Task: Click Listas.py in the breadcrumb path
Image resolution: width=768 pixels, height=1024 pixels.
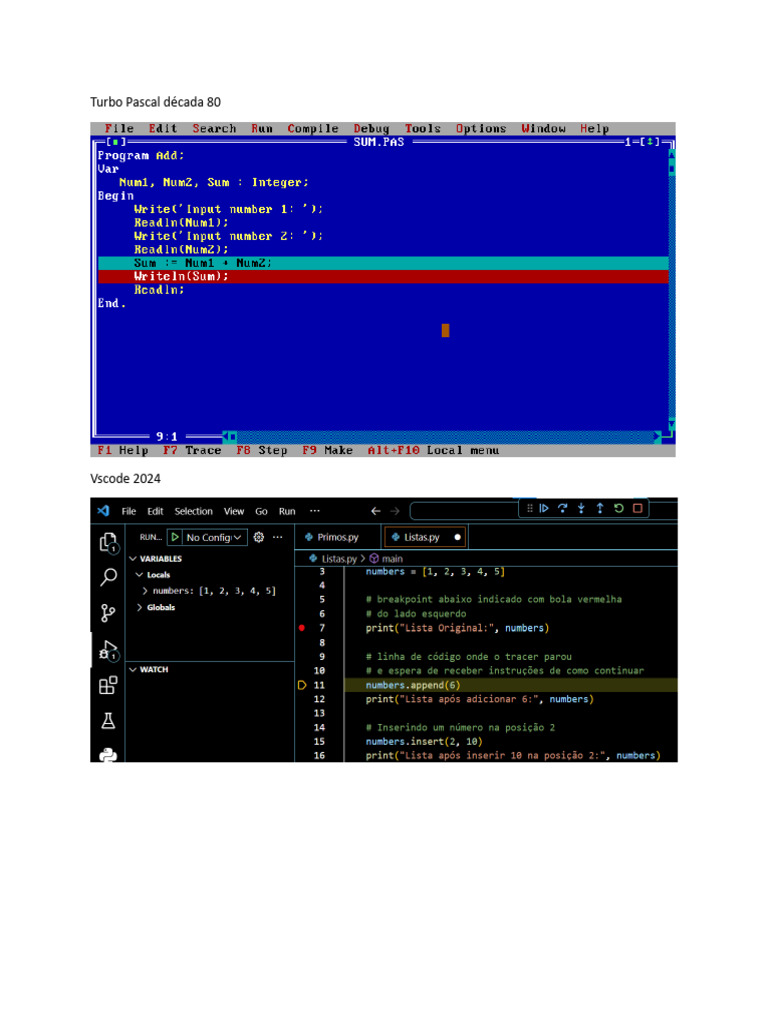Action: 339,558
